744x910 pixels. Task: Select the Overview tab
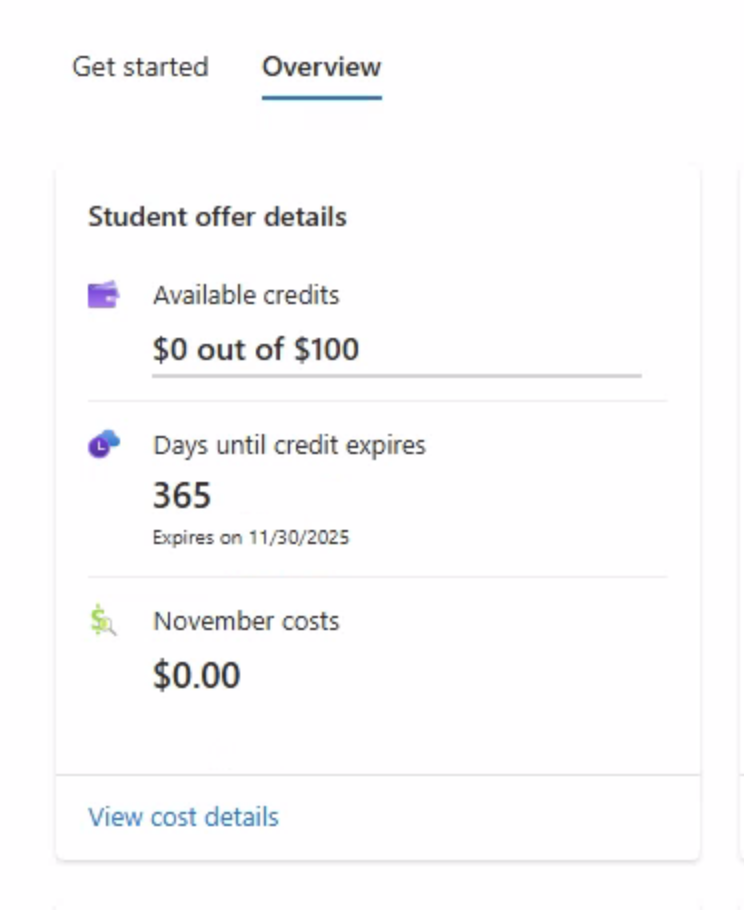322,67
